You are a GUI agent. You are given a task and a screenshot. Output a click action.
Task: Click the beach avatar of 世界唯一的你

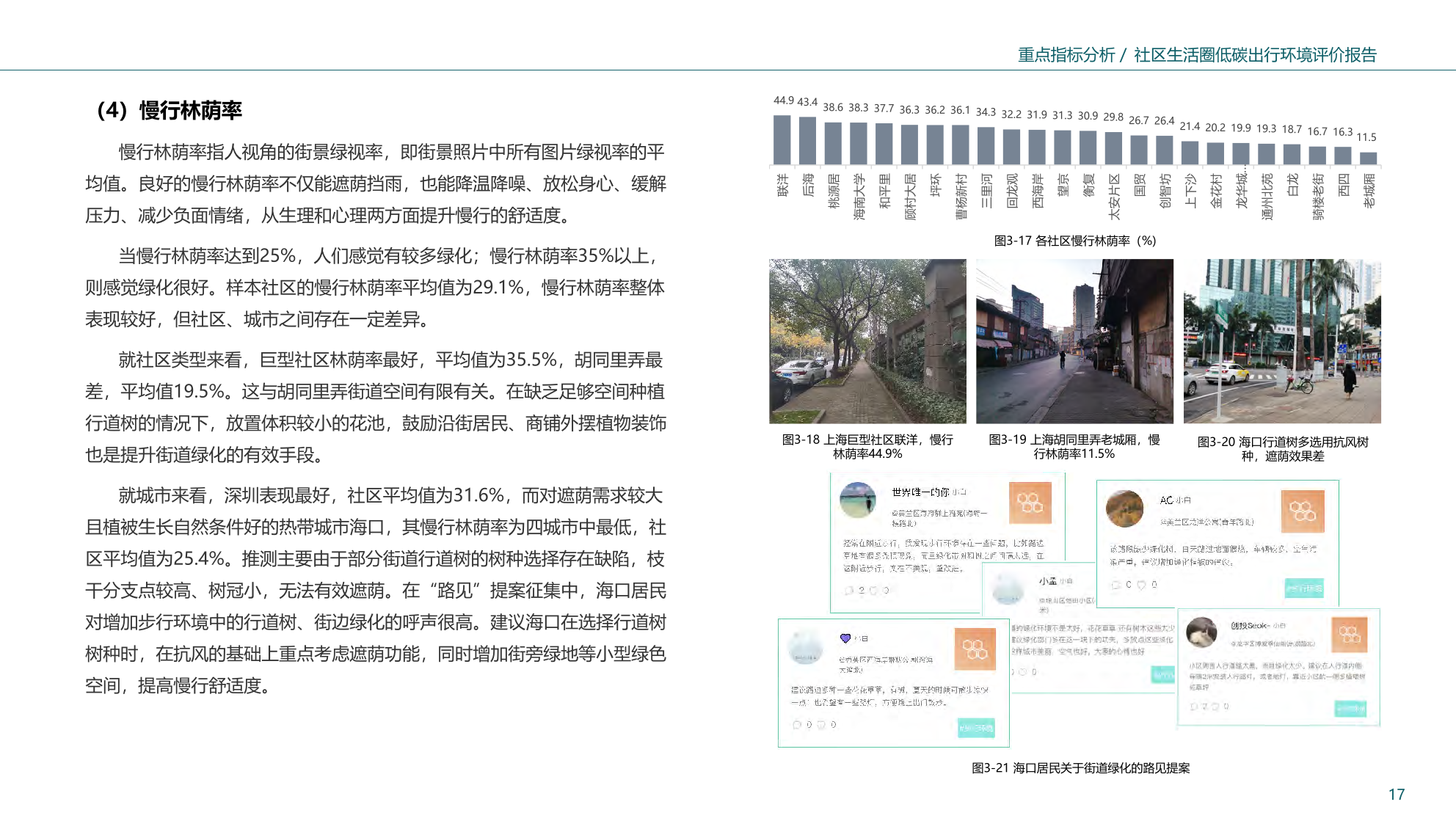click(x=858, y=500)
